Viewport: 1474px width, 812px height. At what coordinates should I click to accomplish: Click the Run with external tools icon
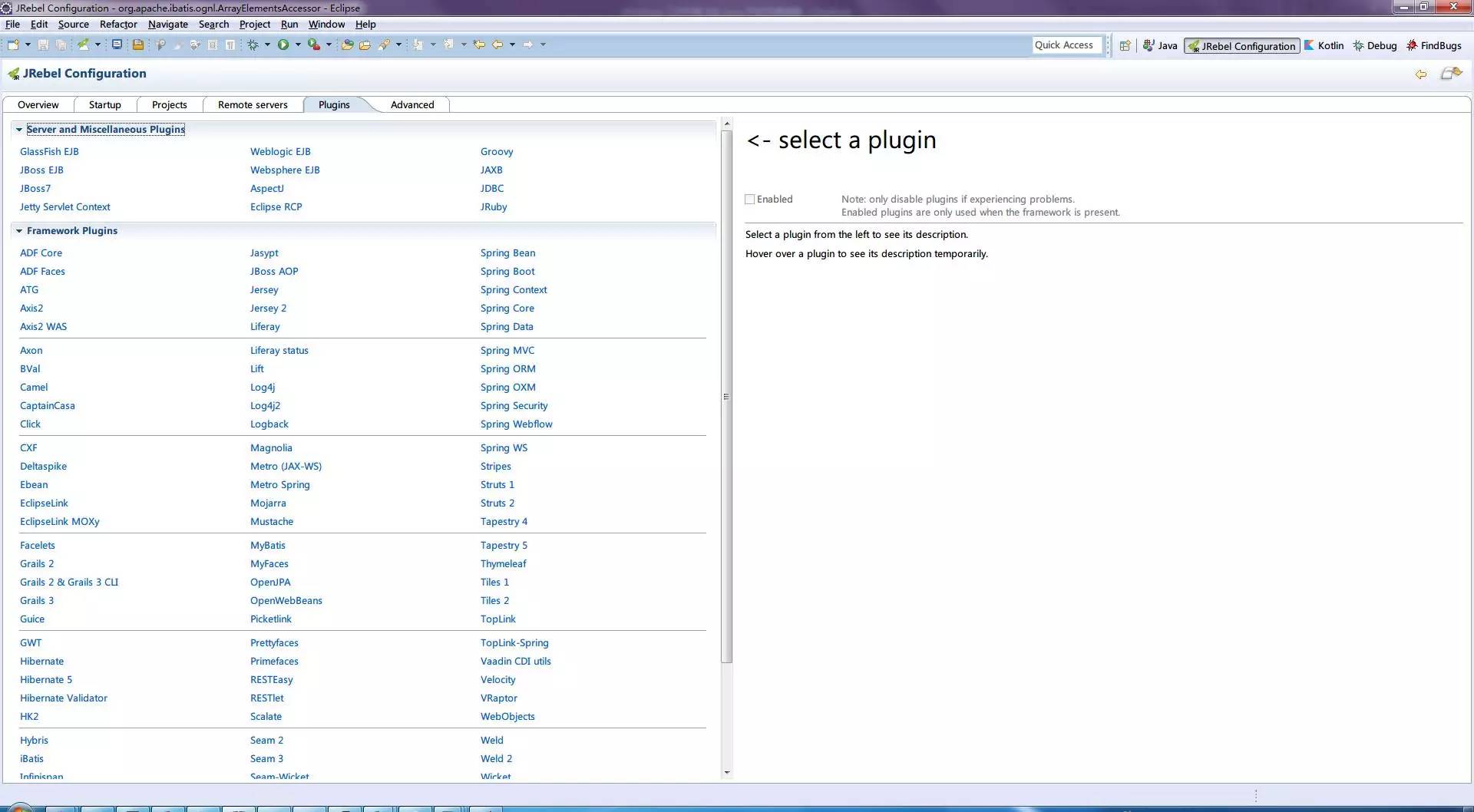(x=313, y=45)
